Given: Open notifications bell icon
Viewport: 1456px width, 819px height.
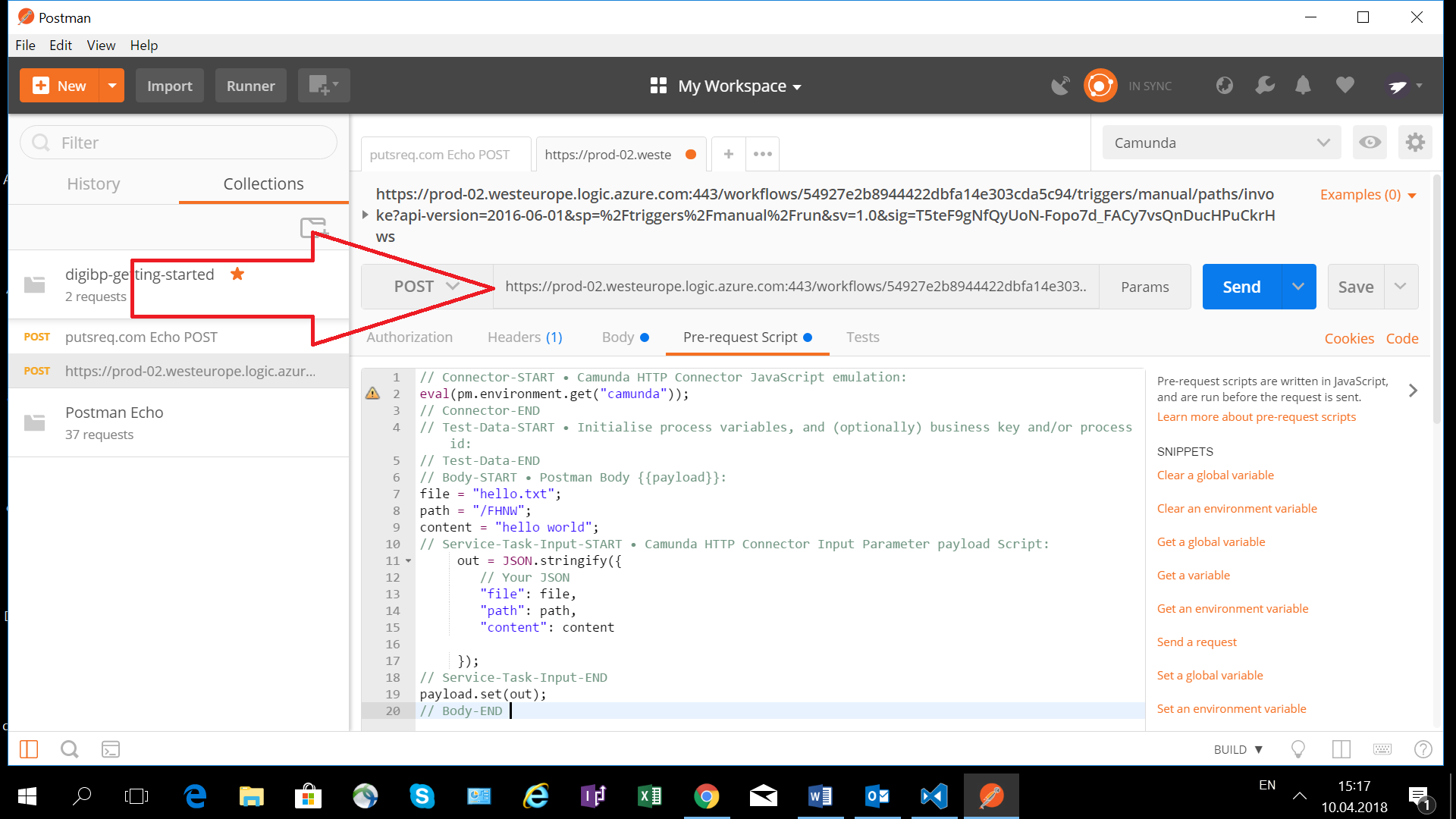Looking at the screenshot, I should [x=1303, y=86].
